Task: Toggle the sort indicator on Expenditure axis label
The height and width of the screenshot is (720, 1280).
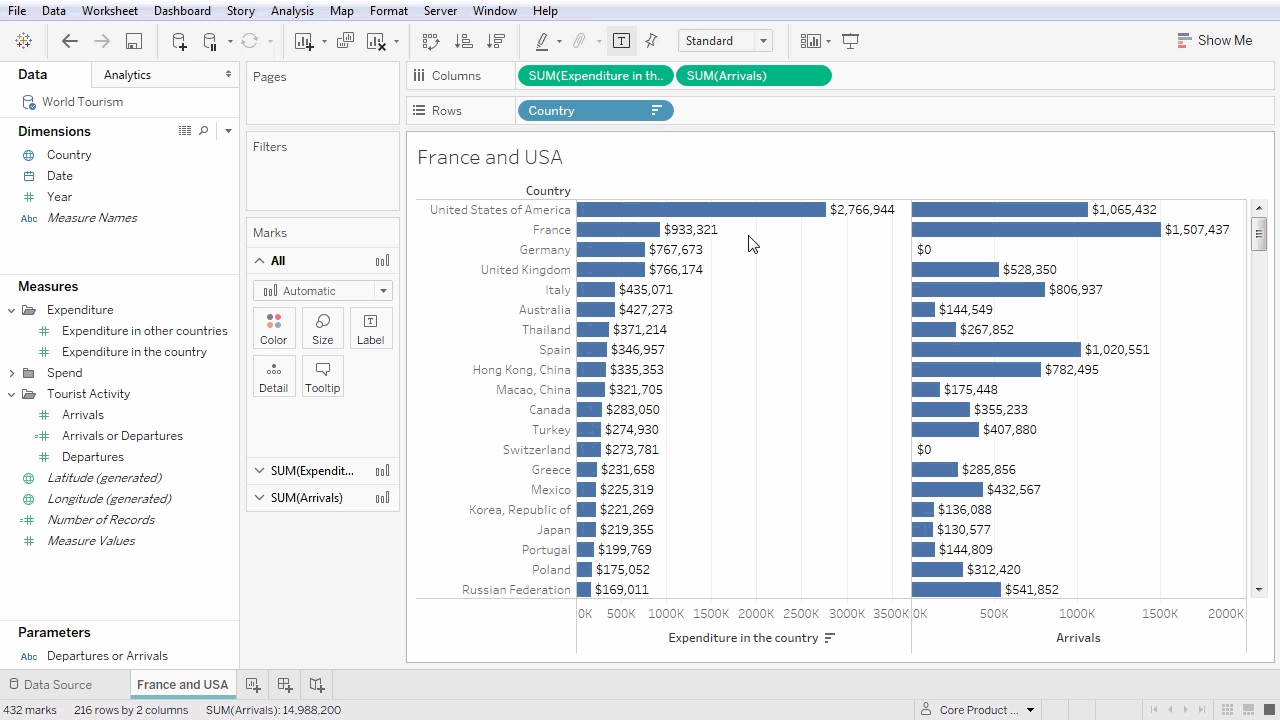Action: point(829,637)
